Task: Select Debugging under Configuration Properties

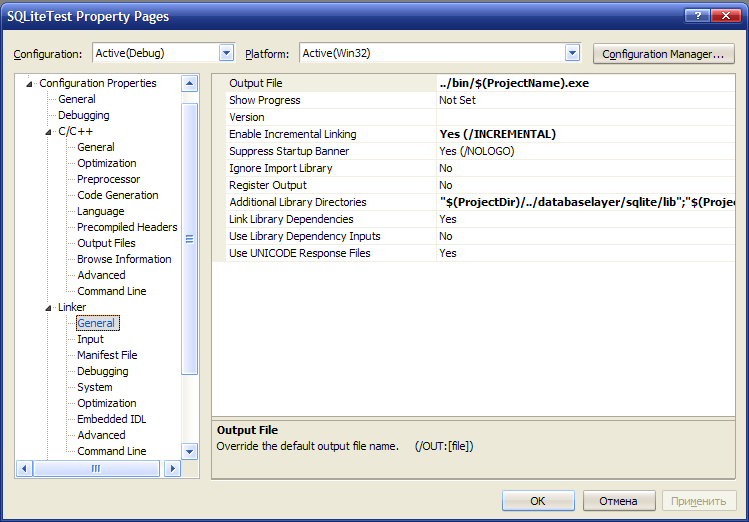Action: 84,115
